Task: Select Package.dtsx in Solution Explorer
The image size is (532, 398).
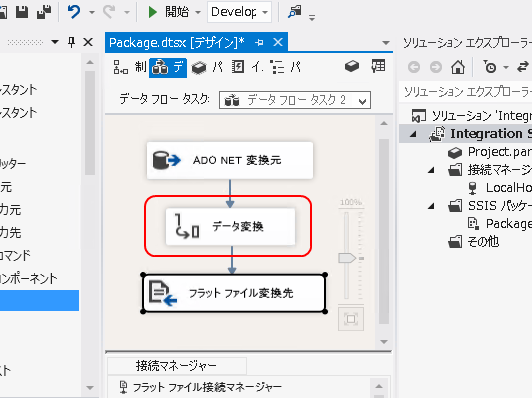Action: pyautogui.click(x=499, y=224)
